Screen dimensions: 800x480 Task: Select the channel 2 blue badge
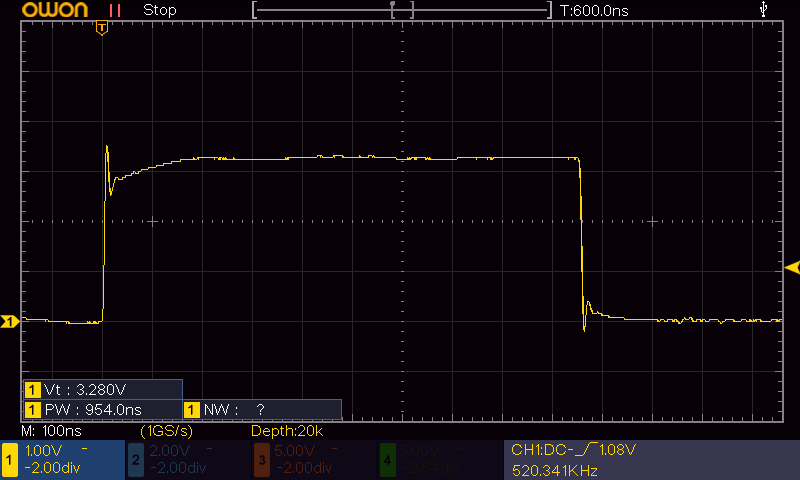pos(135,459)
